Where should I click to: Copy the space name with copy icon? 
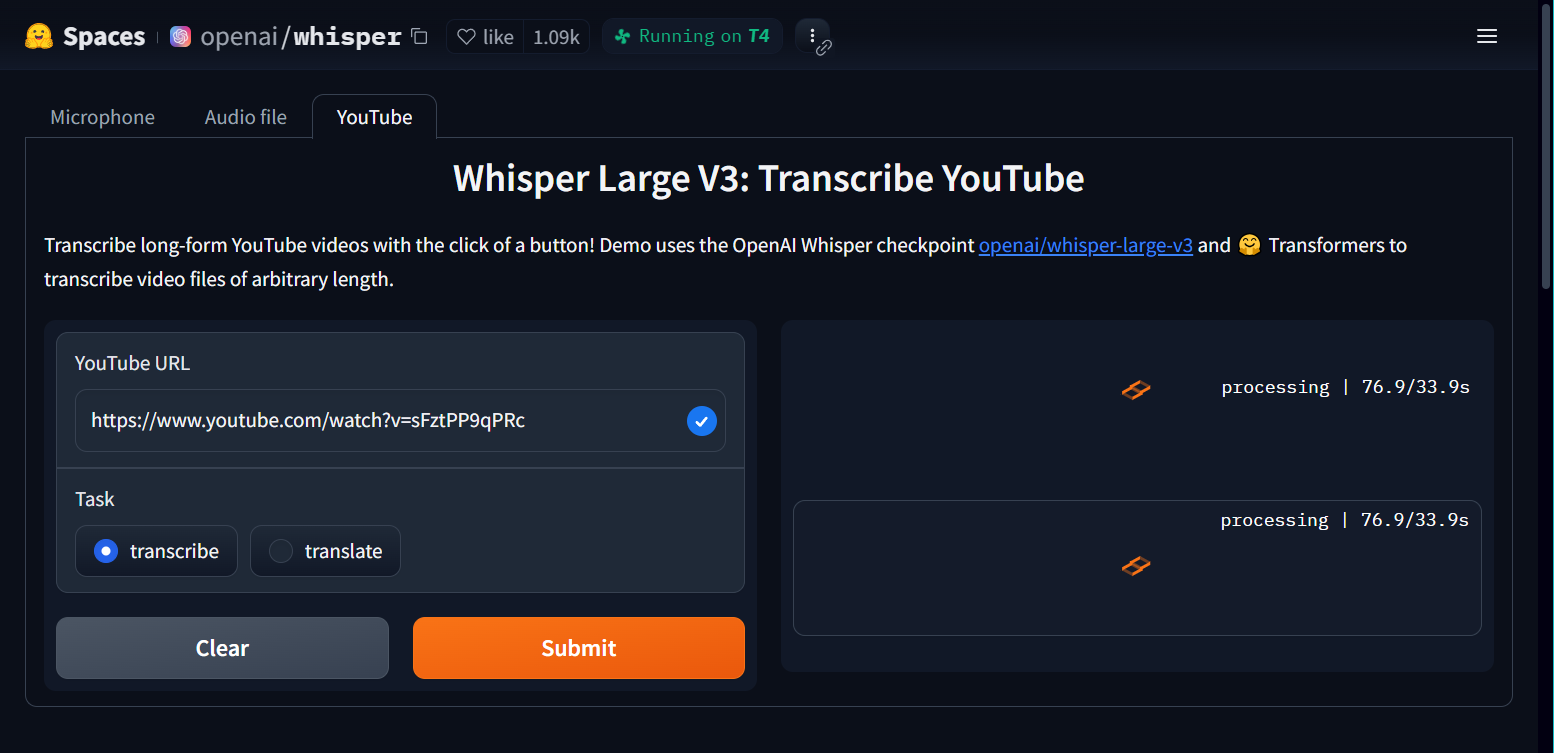420,37
